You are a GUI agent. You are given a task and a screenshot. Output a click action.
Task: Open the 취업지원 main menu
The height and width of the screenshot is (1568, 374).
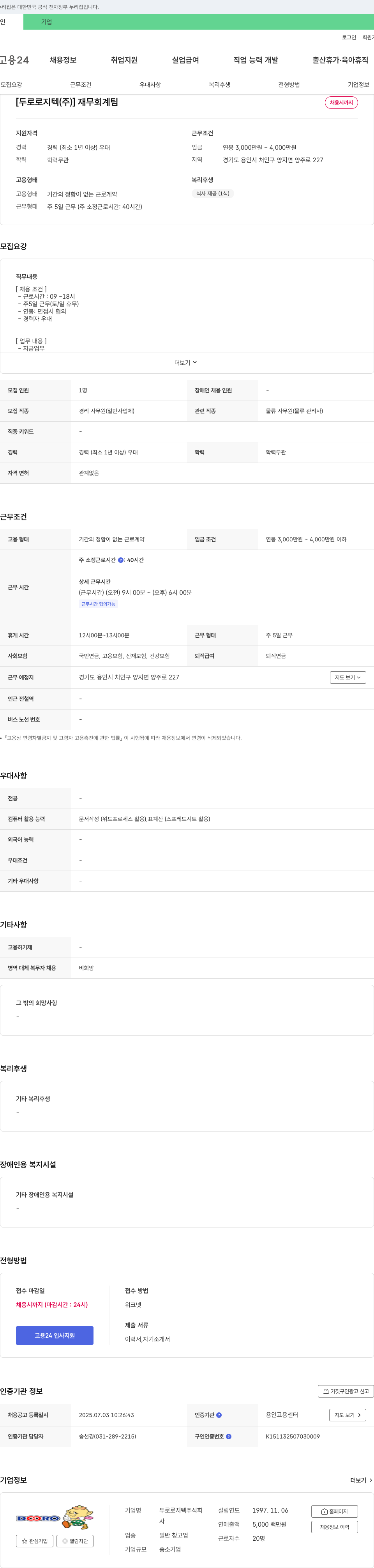point(124,60)
